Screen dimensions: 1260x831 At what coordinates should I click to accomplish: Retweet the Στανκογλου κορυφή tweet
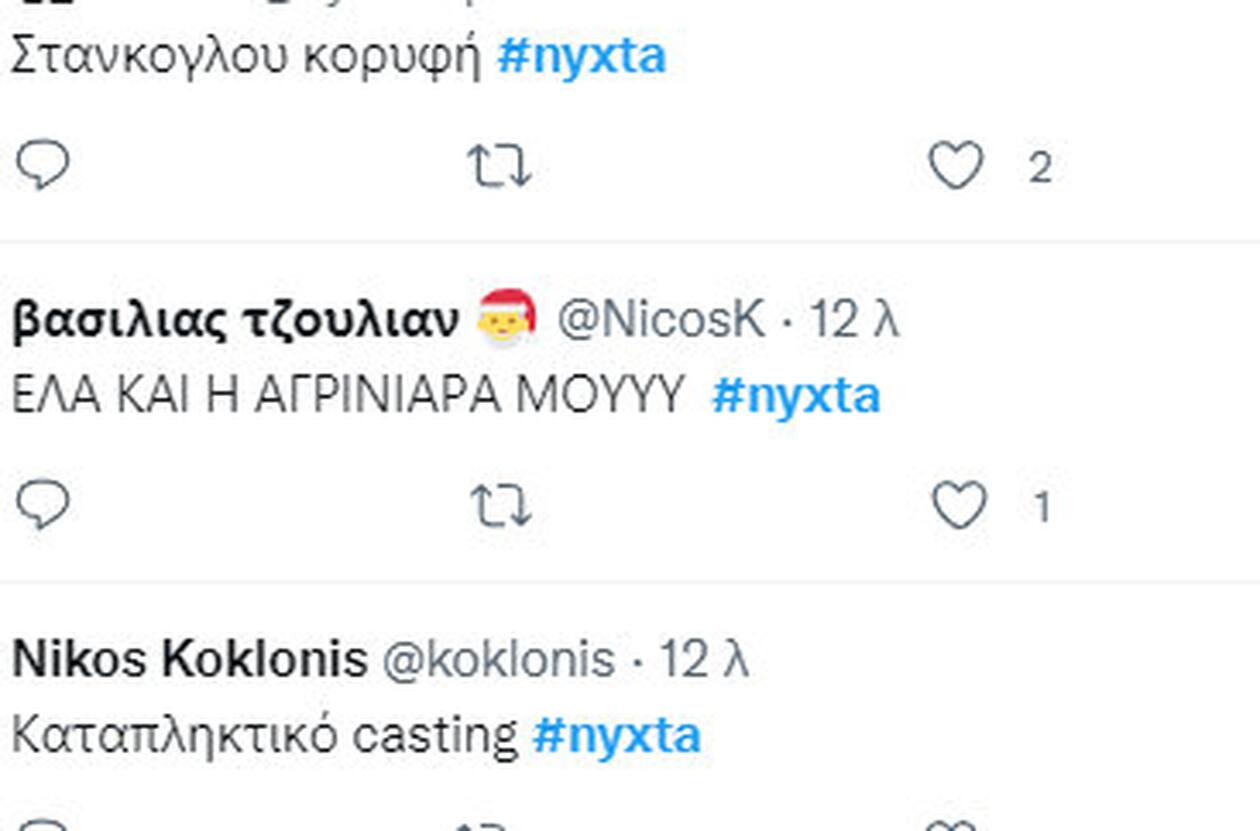pos(499,167)
